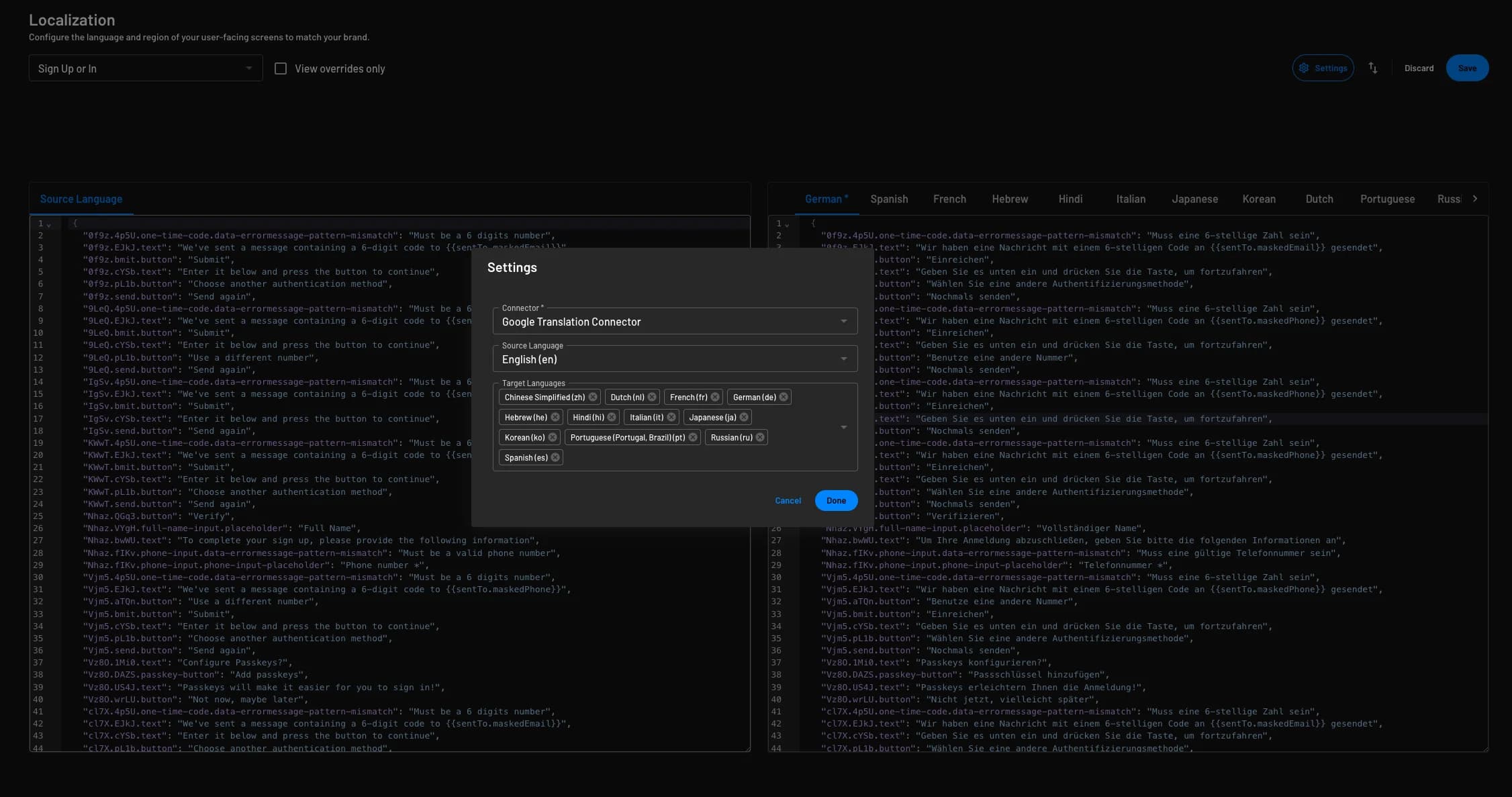
Task: Open the Connector dropdown
Action: point(844,321)
